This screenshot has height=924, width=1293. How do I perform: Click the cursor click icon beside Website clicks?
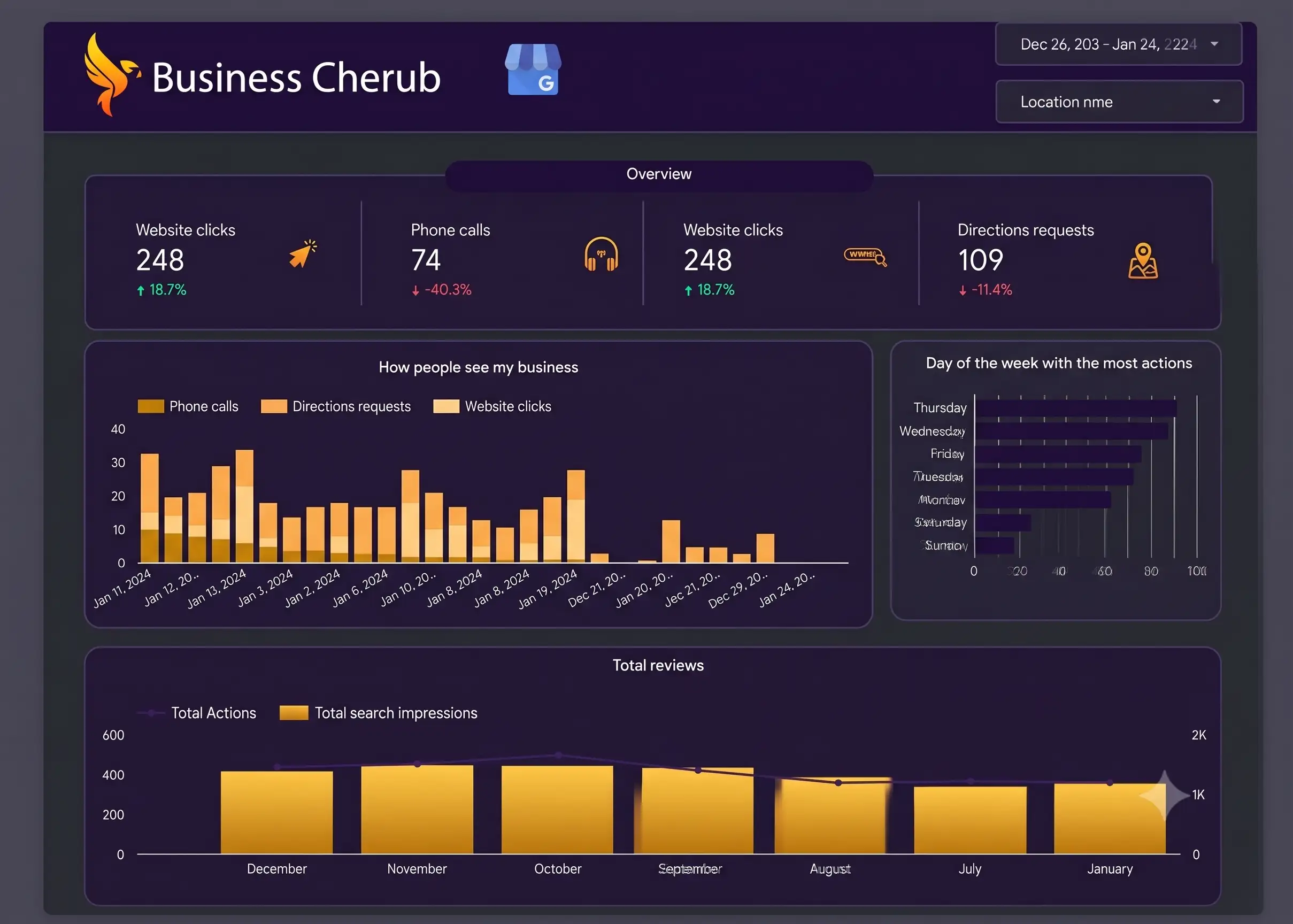pyautogui.click(x=303, y=253)
